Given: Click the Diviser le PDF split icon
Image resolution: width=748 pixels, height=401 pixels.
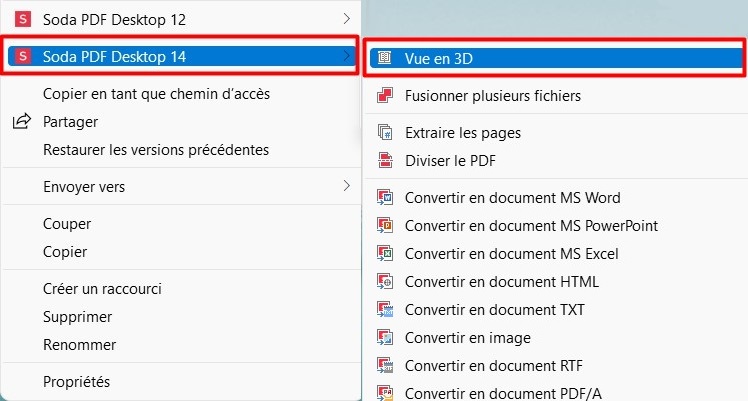Looking at the screenshot, I should pyautogui.click(x=384, y=160).
